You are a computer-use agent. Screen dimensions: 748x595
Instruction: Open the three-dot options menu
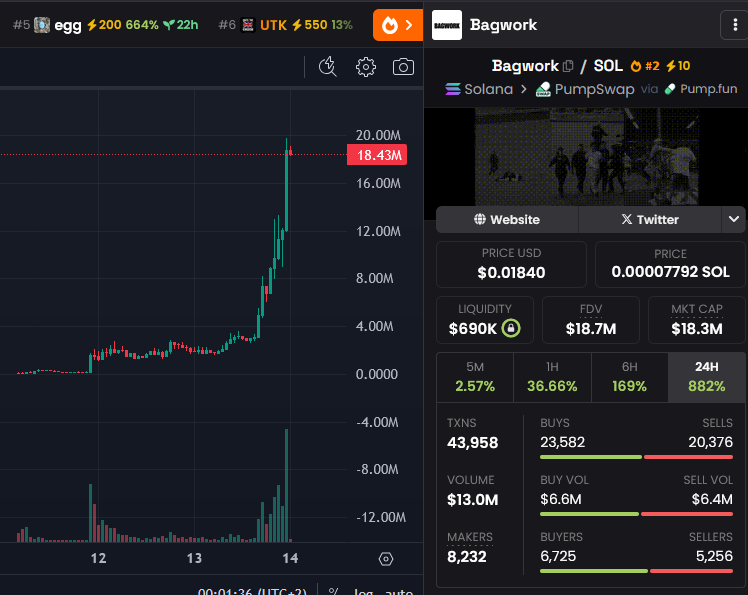pos(735,25)
